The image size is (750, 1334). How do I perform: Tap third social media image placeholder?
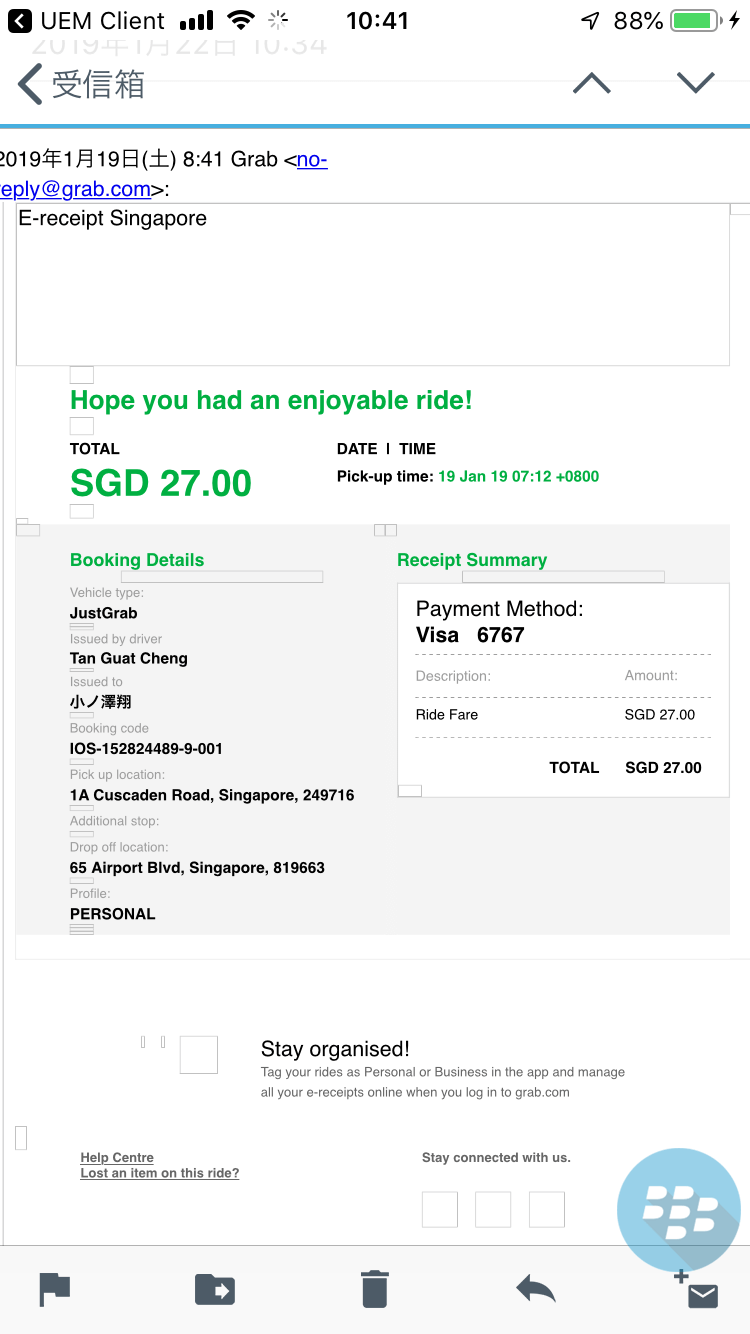coord(547,1209)
